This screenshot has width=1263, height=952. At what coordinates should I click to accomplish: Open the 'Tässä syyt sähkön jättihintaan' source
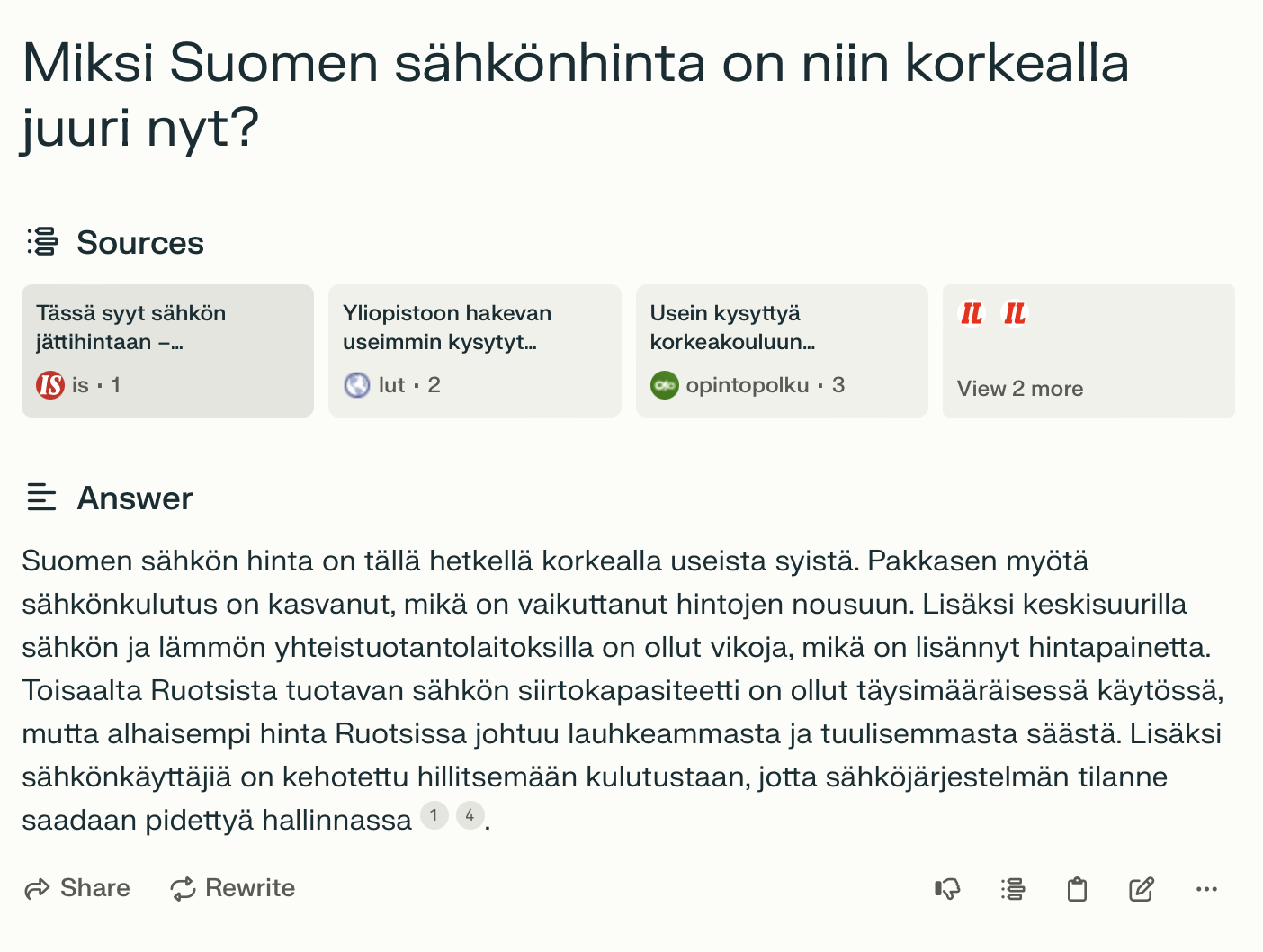167,351
